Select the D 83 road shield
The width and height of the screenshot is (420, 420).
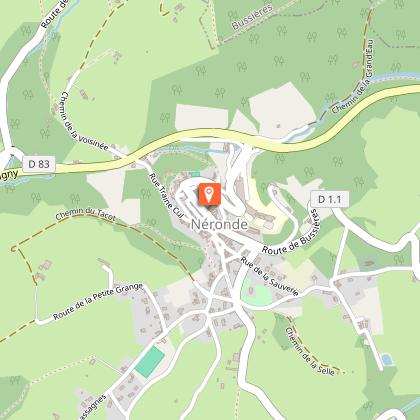click(x=39, y=164)
